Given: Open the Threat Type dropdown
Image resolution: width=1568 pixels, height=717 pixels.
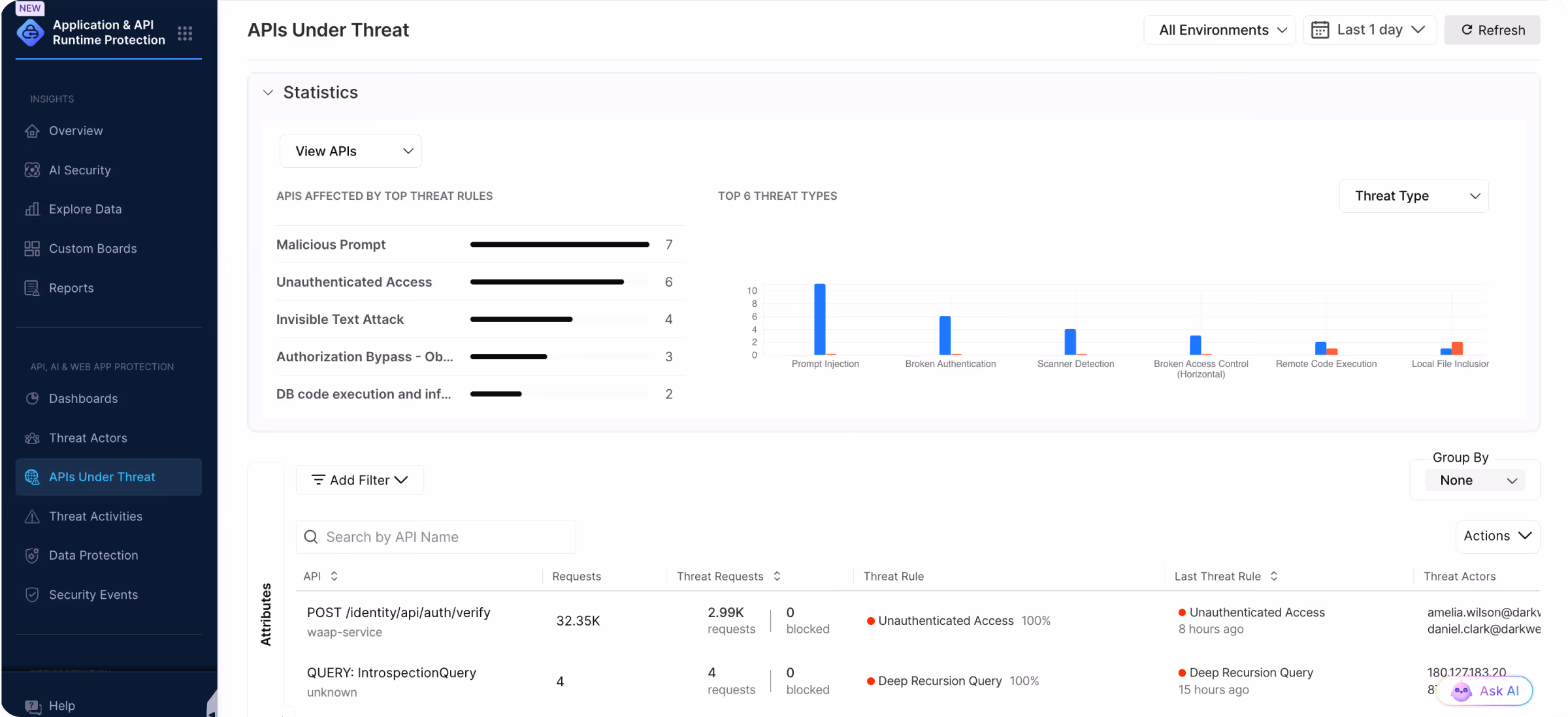Looking at the screenshot, I should point(1414,195).
